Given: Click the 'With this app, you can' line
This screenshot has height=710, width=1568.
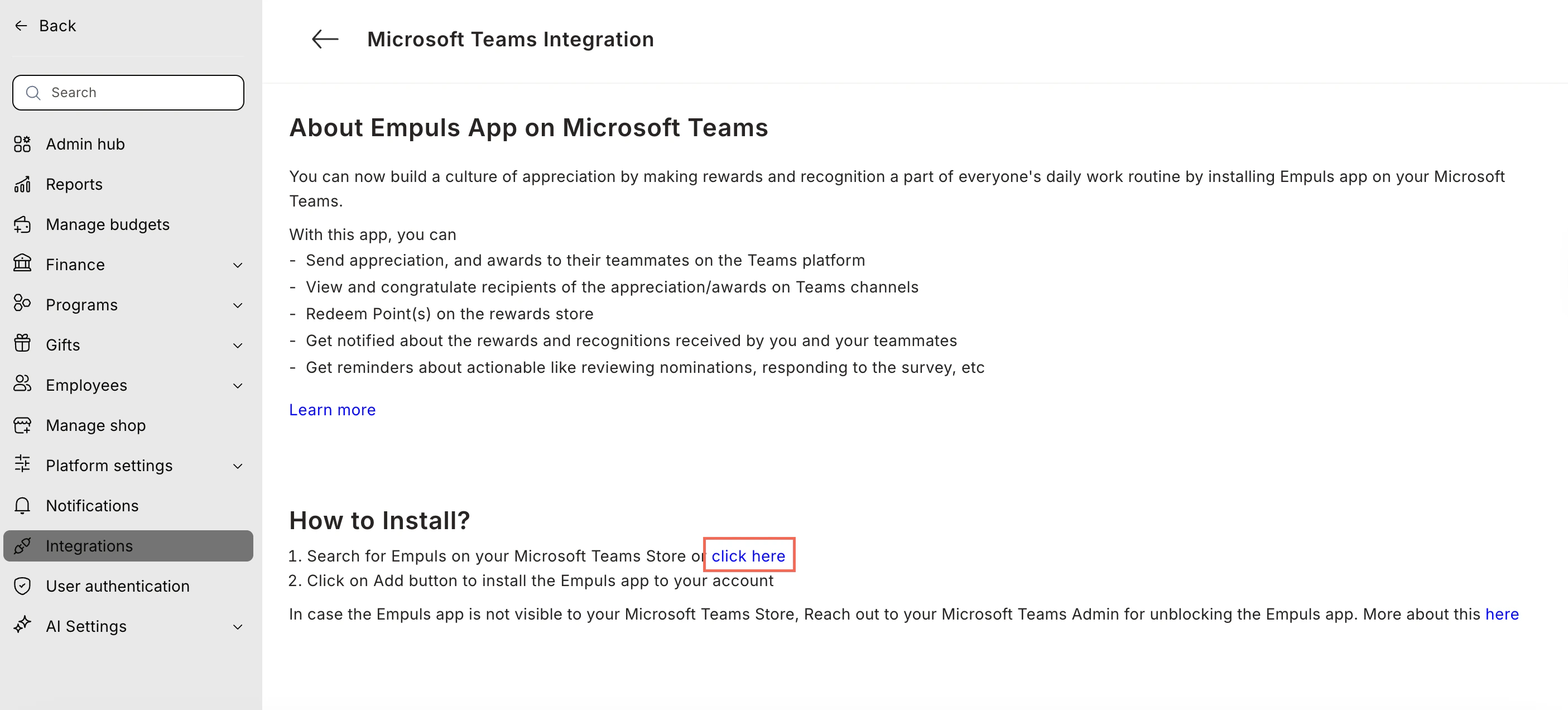Looking at the screenshot, I should (x=373, y=235).
